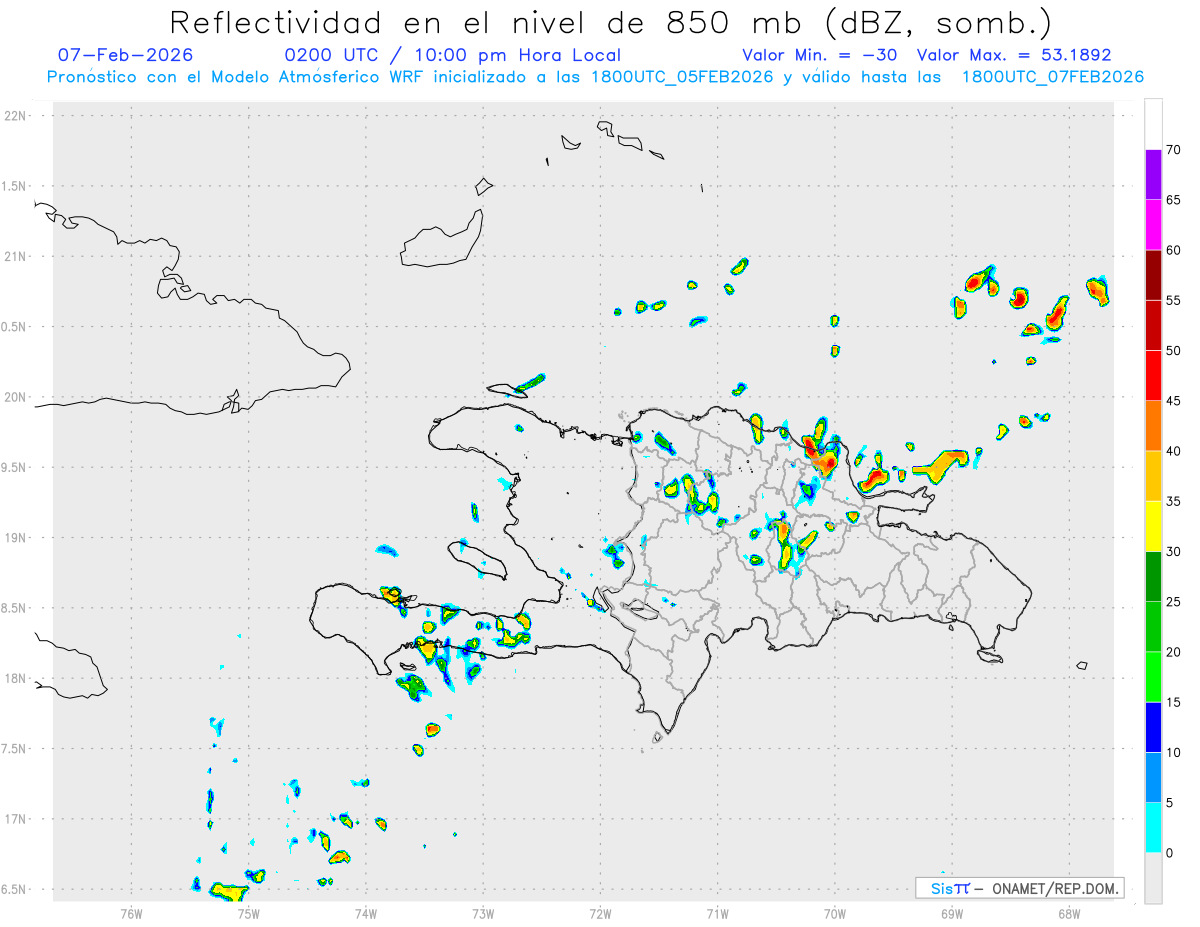Viewport: 1200px width, 927px height.
Task: Click the colorbar tick label "35"
Action: (1174, 502)
